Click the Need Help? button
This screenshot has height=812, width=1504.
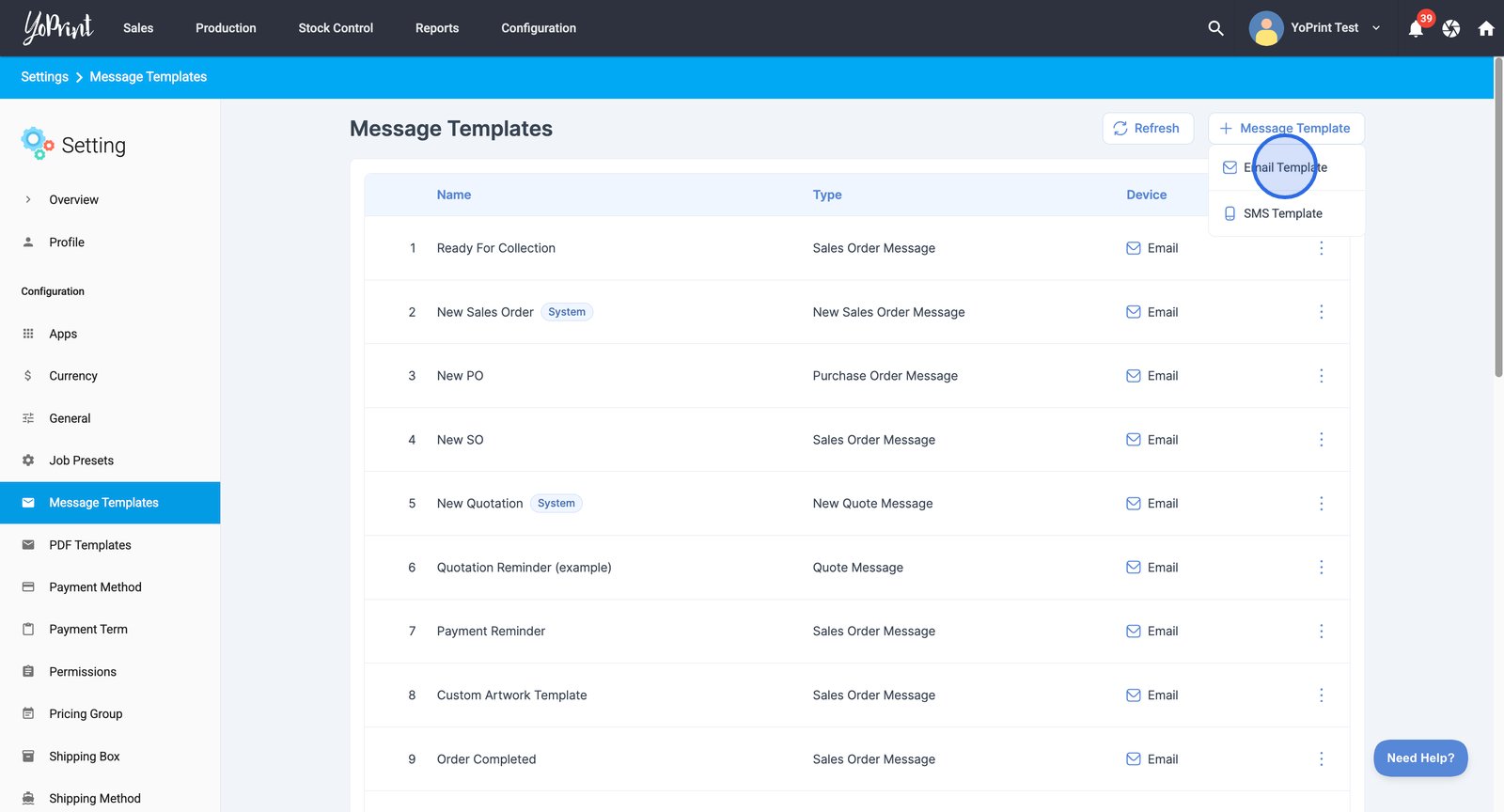(1419, 758)
